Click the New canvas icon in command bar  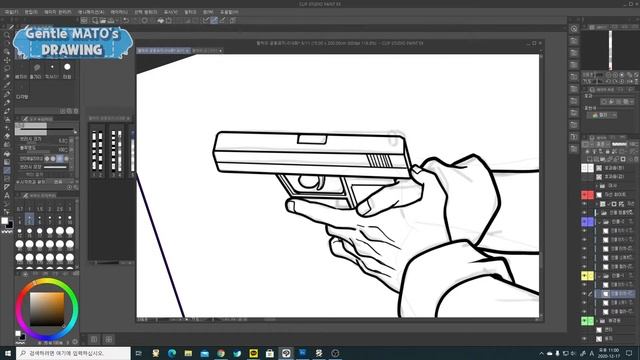[95, 20]
